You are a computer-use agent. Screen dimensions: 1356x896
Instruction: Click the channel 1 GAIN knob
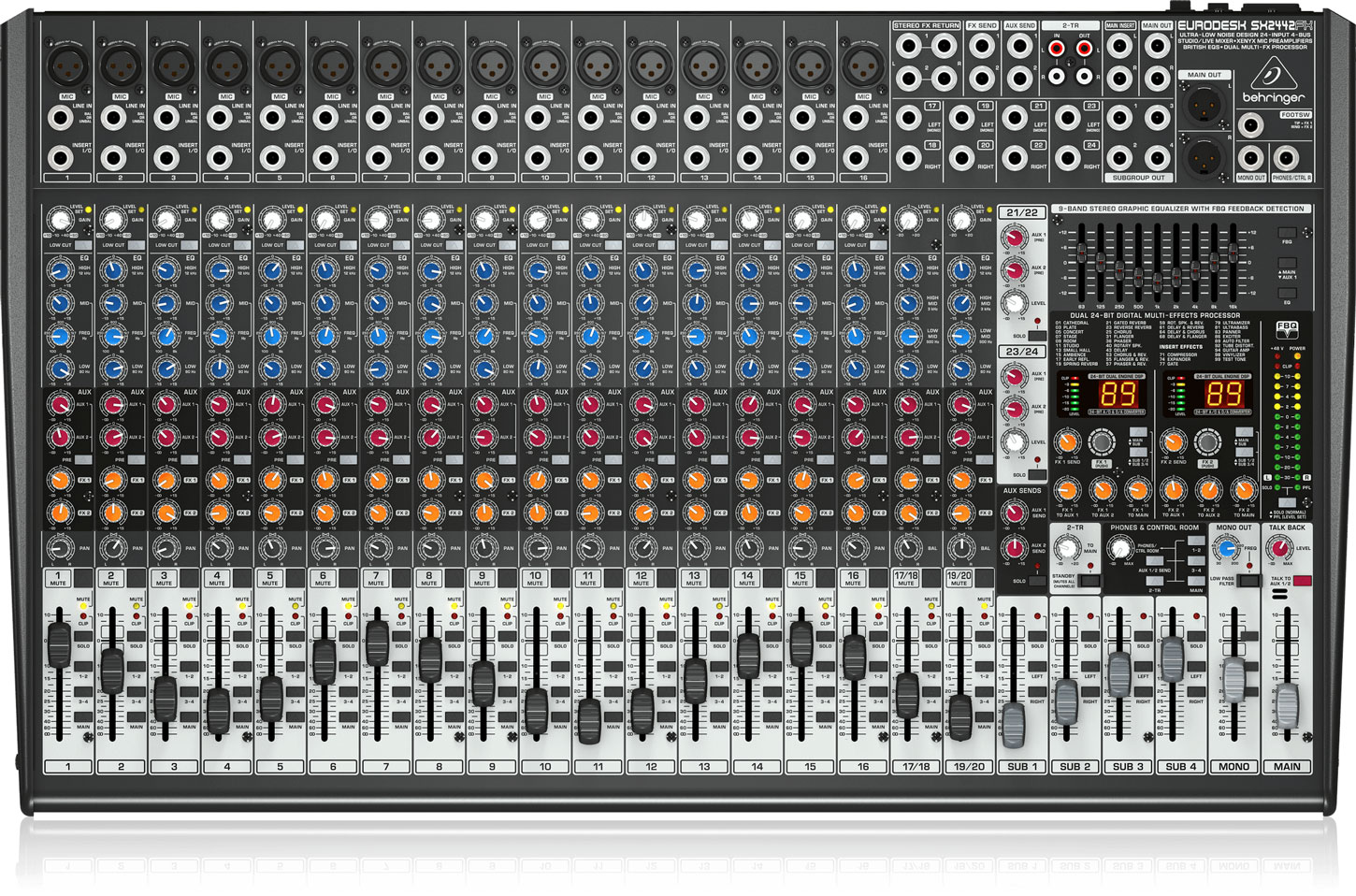tap(60, 220)
